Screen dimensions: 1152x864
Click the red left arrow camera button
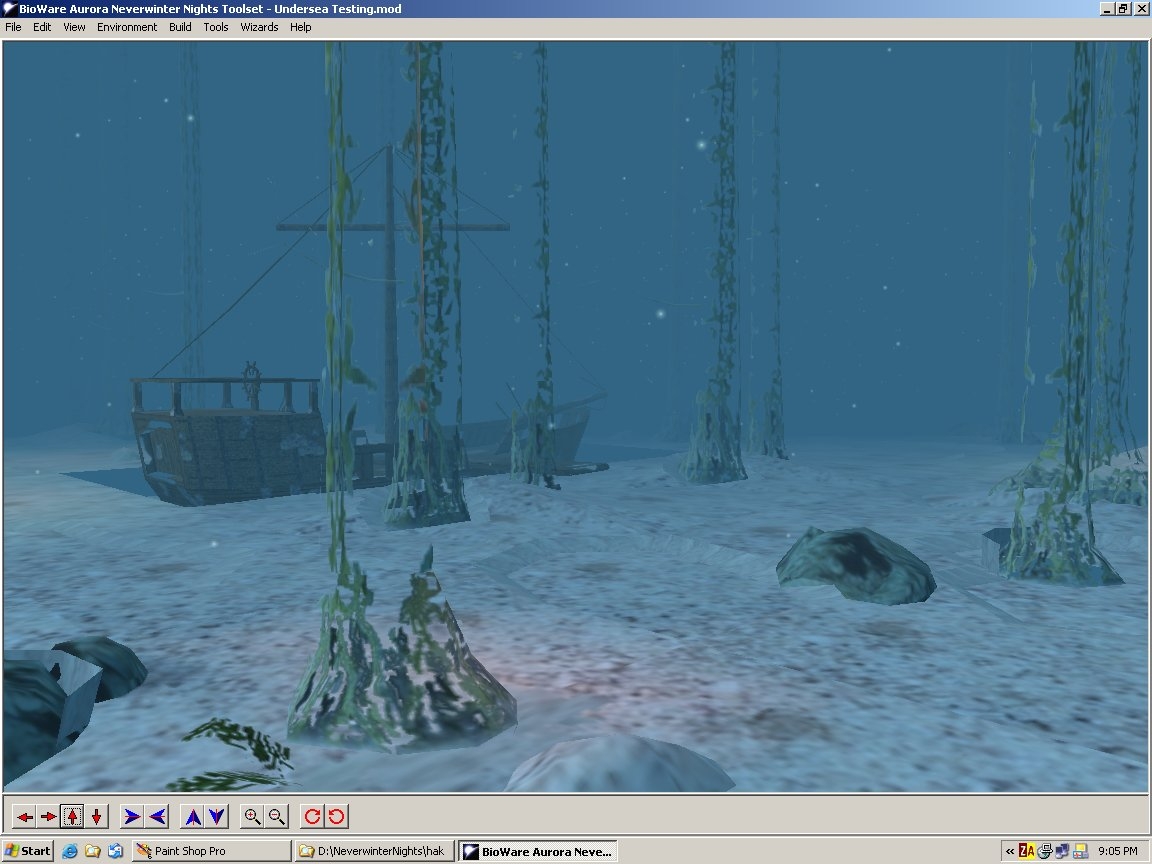point(24,817)
